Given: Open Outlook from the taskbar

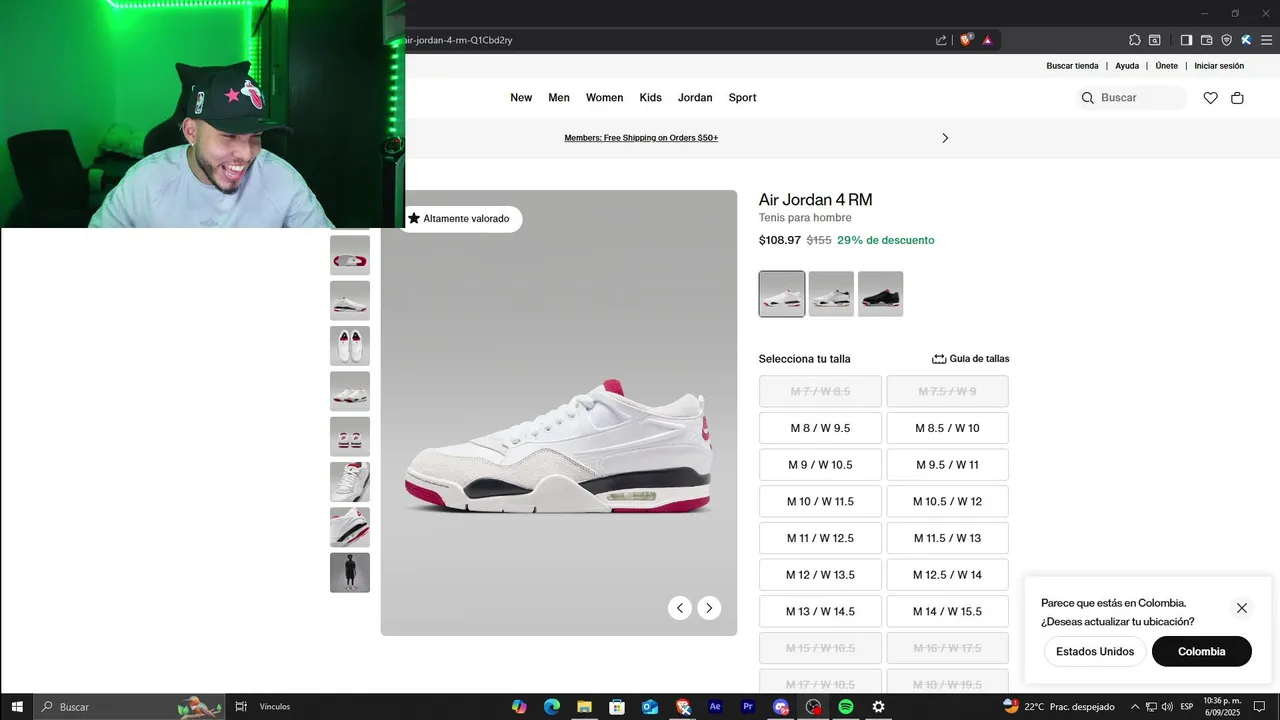Looking at the screenshot, I should (x=650, y=707).
